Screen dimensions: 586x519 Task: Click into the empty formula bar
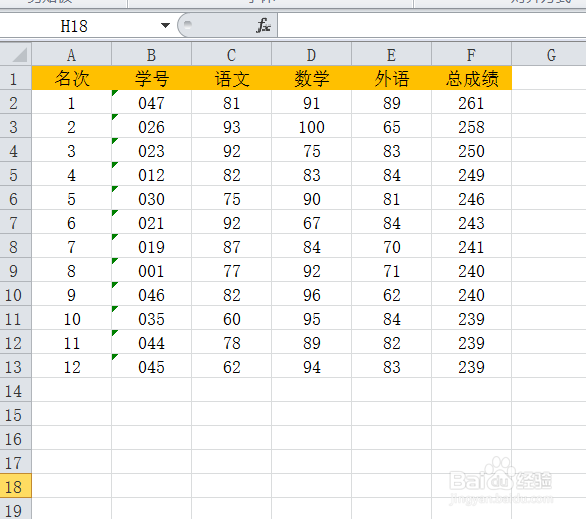[432, 26]
